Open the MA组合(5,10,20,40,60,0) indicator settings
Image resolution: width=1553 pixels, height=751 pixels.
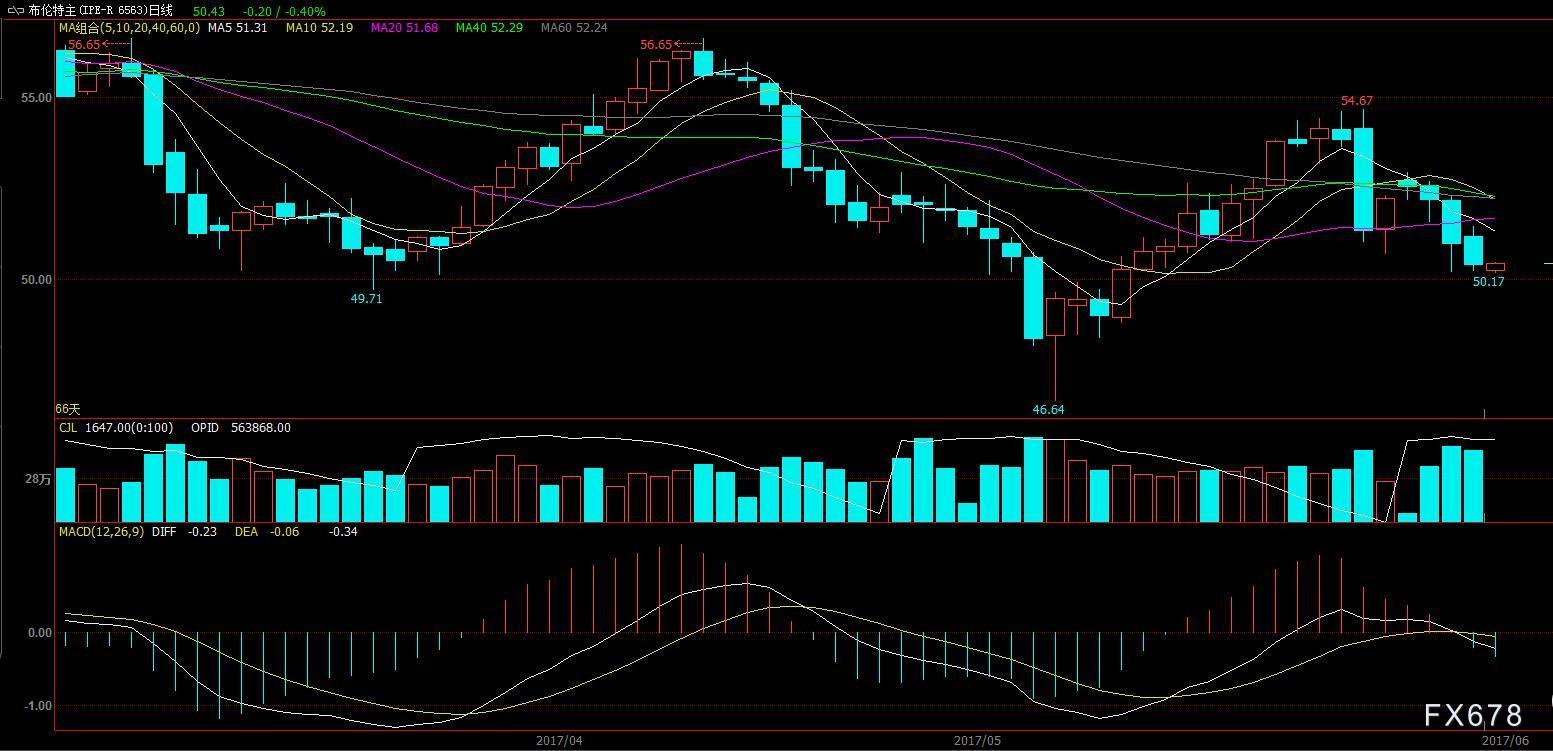click(128, 28)
